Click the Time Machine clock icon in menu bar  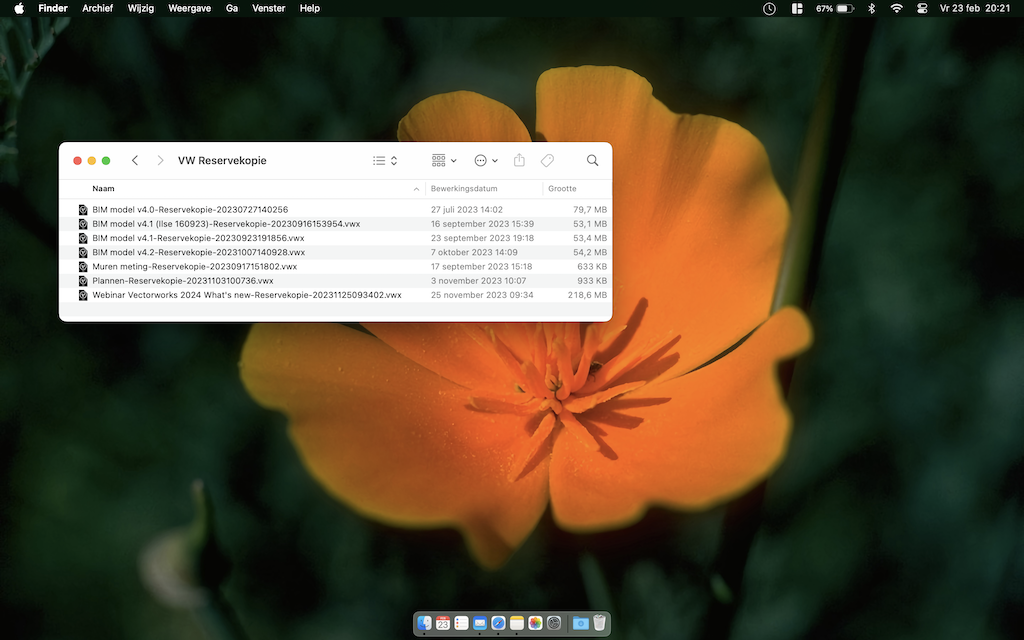pos(769,8)
